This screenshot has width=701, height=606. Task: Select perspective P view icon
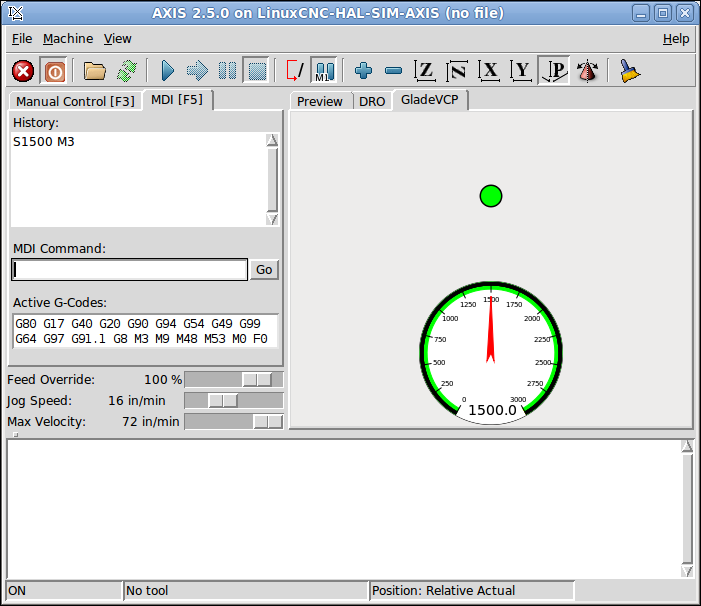click(x=554, y=71)
